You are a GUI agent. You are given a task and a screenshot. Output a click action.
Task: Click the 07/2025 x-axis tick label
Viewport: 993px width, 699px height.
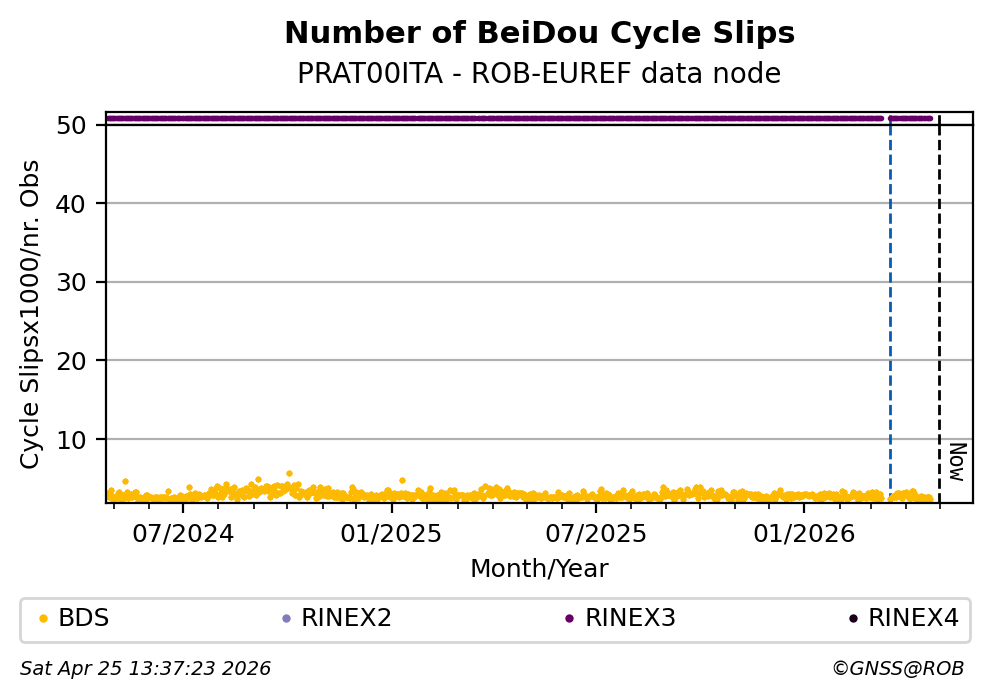(x=595, y=533)
